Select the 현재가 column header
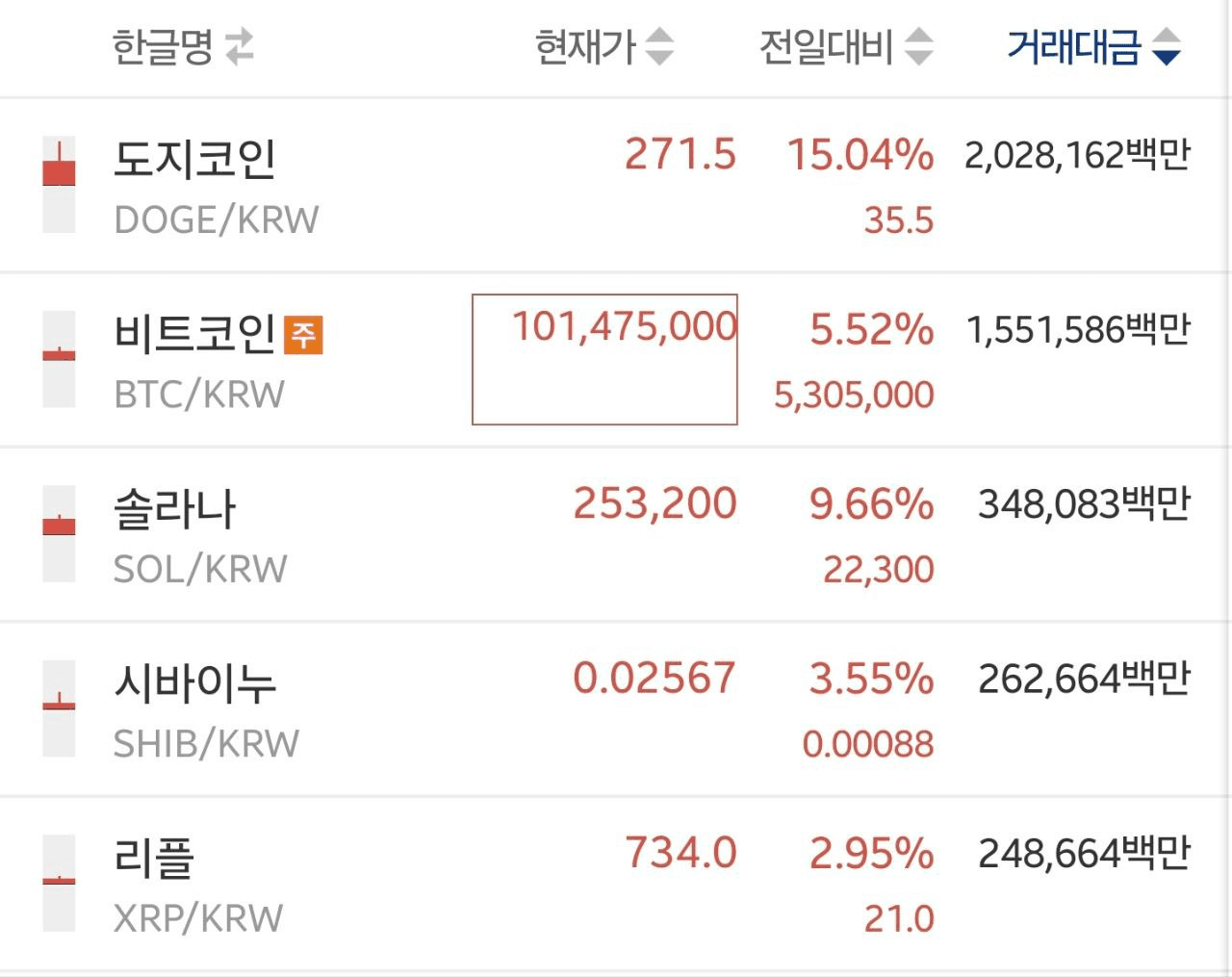Viewport: 1232px width, 977px height. (585, 46)
